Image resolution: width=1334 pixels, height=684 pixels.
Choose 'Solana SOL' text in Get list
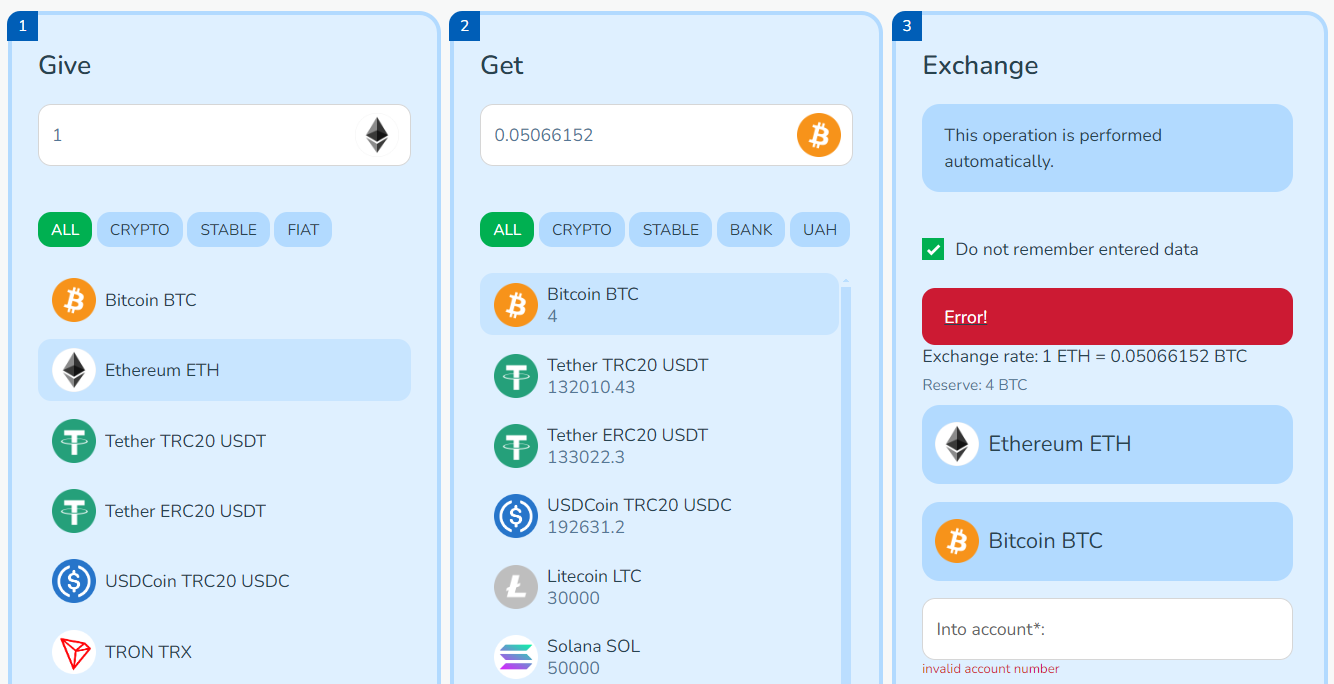coord(593,646)
